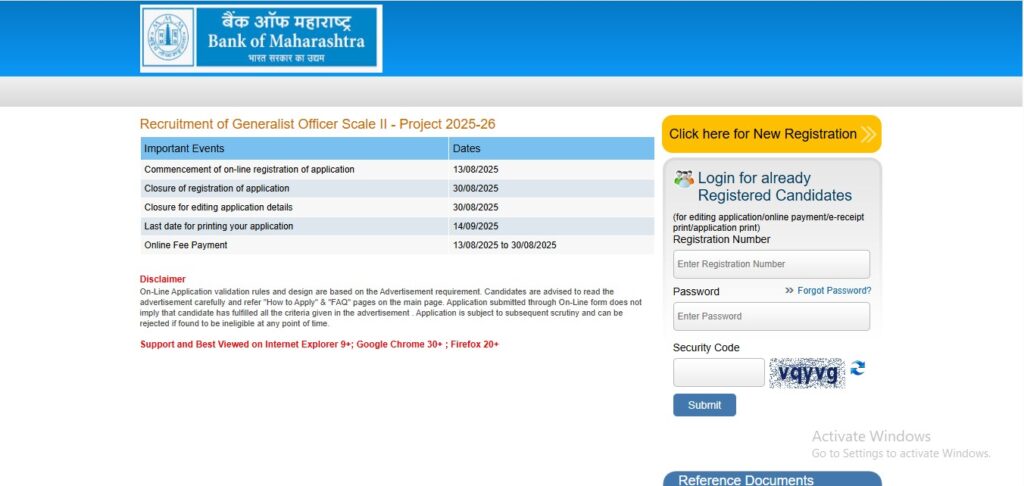The height and width of the screenshot is (486, 1024).
Task: Click the Recruitment of Generalist Officer title
Action: (317, 124)
